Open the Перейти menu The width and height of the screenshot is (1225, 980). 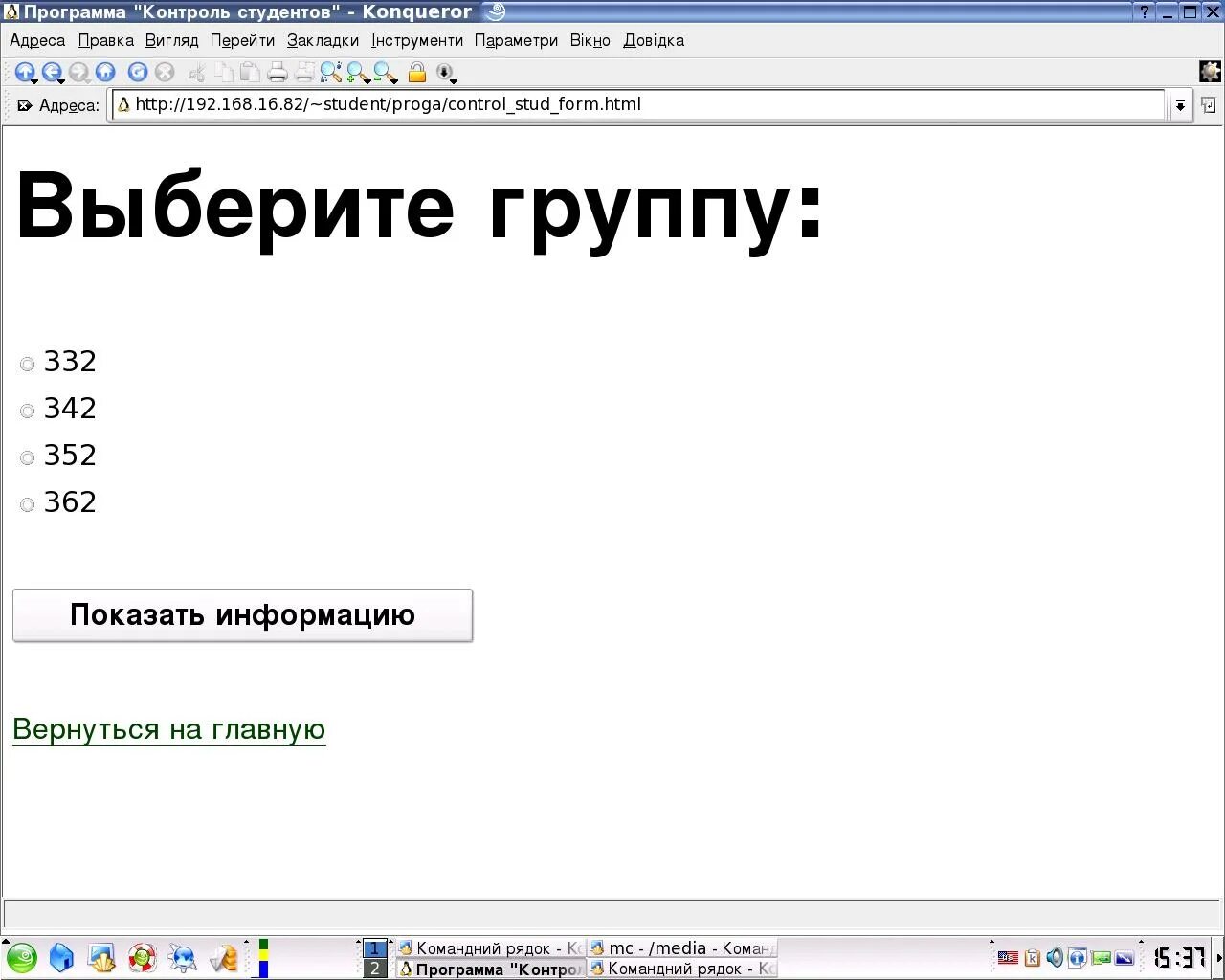(242, 40)
